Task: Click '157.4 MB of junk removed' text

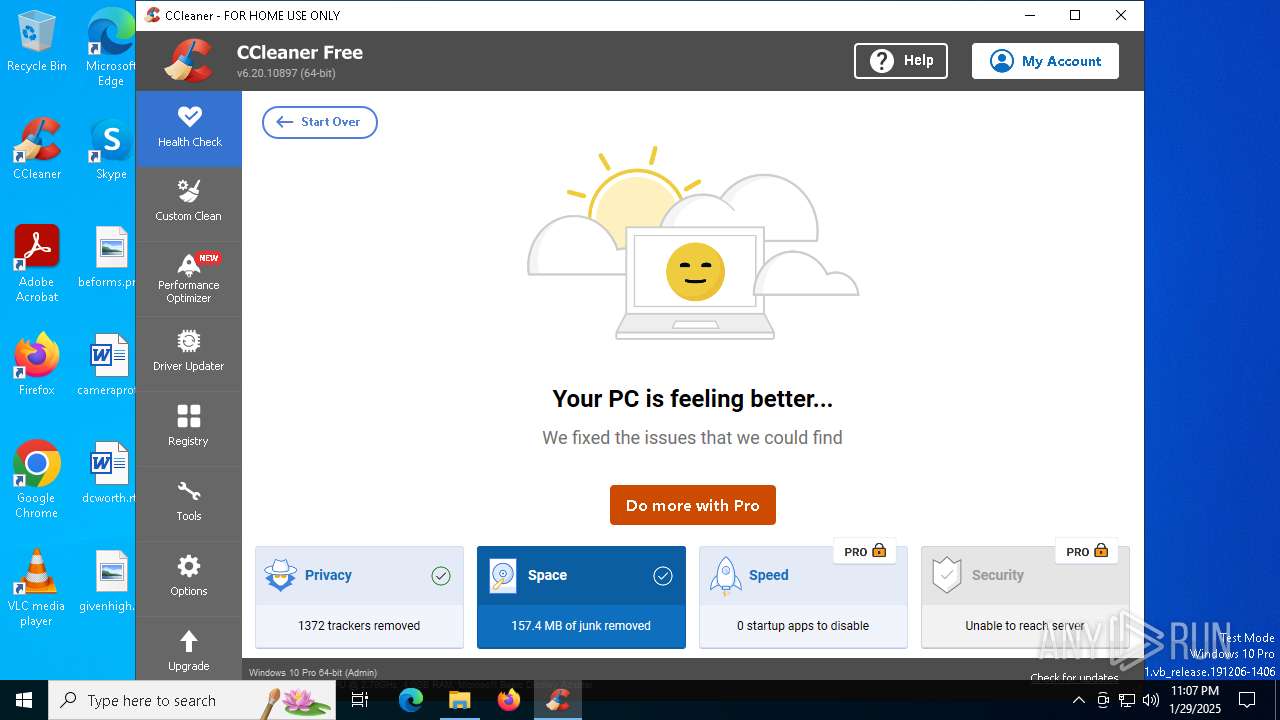Action: click(x=581, y=626)
